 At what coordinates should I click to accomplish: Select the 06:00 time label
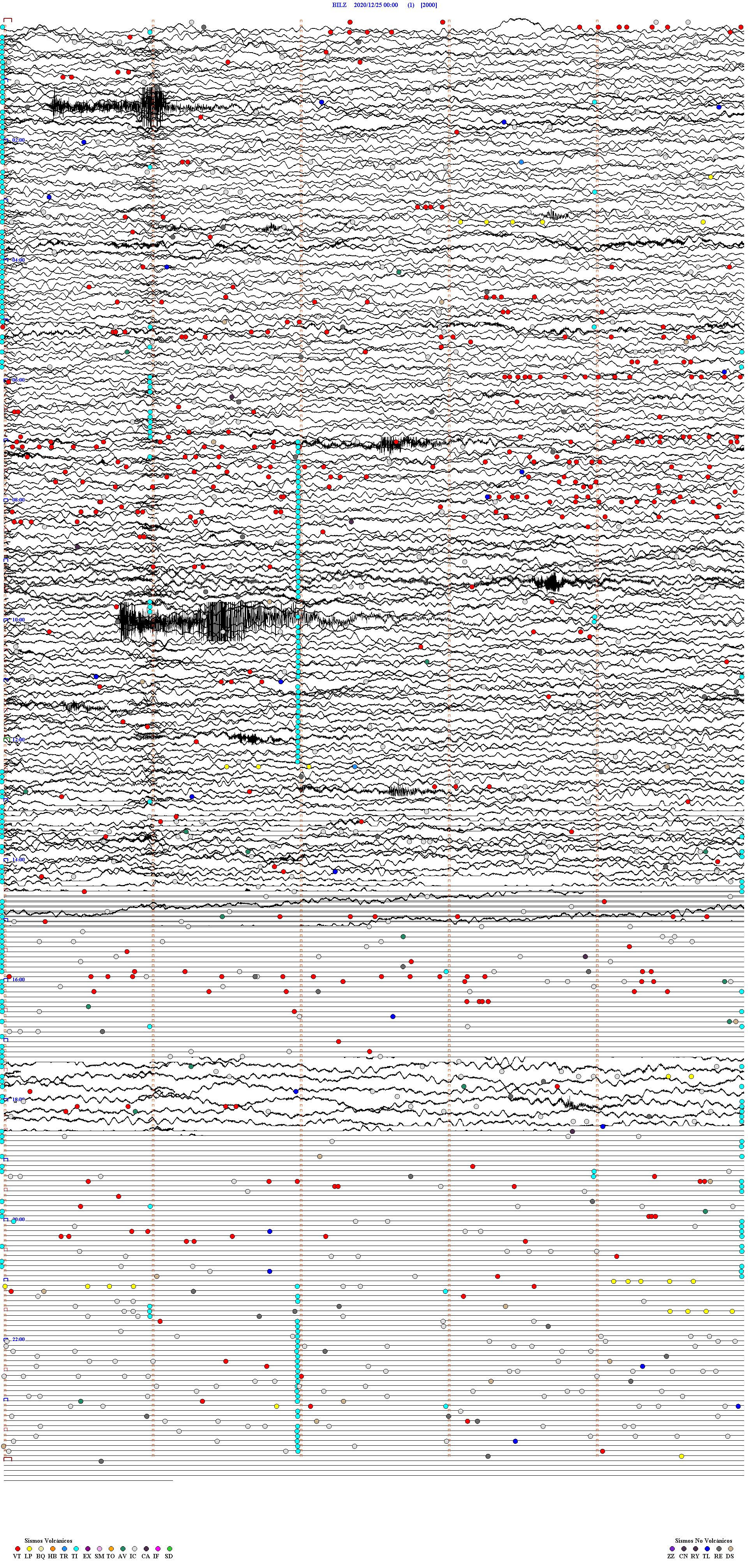coord(19,380)
